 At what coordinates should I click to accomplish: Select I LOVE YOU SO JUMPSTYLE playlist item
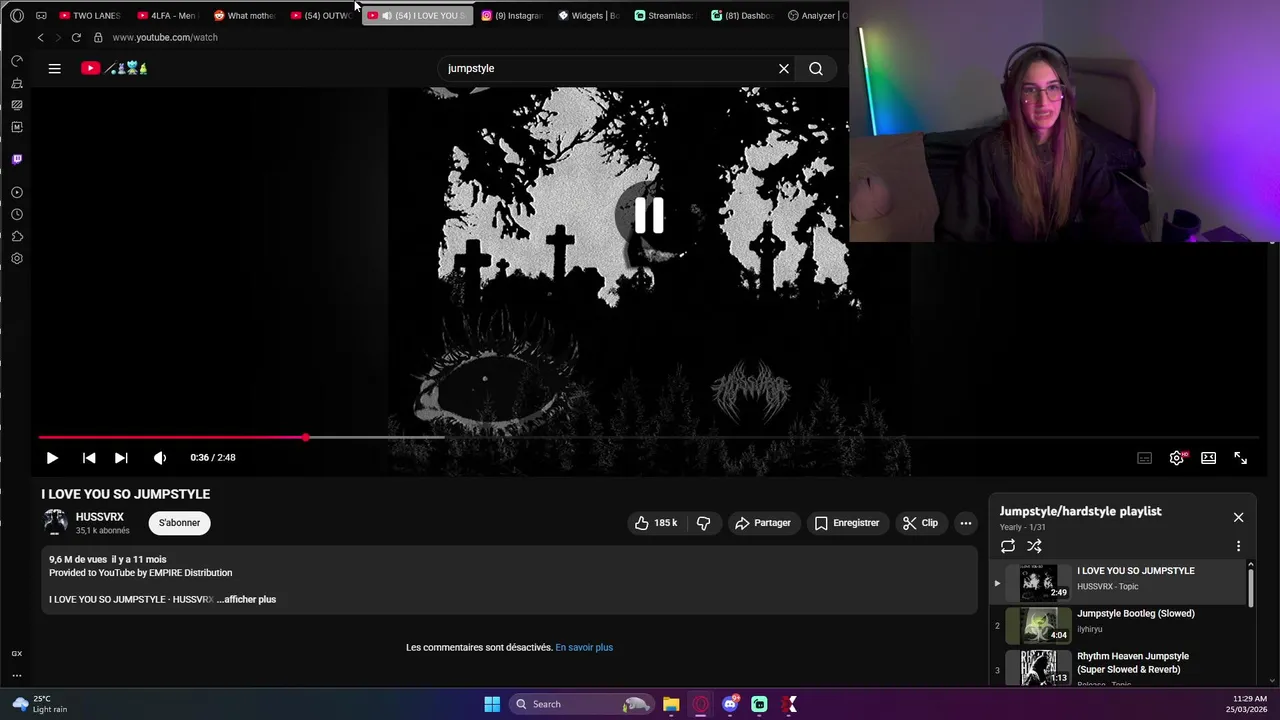point(1118,583)
